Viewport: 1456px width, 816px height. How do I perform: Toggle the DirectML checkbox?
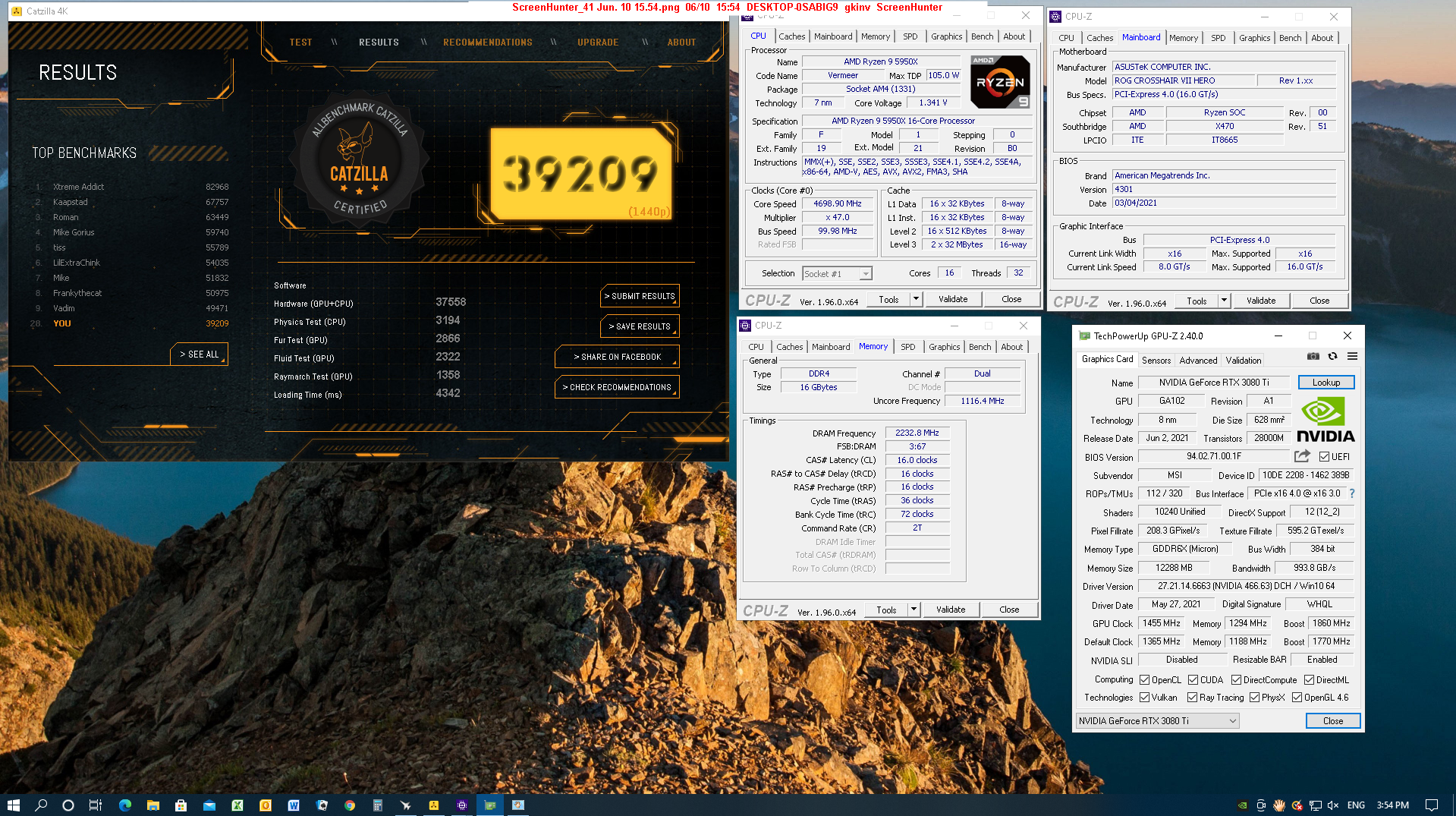[x=1309, y=680]
